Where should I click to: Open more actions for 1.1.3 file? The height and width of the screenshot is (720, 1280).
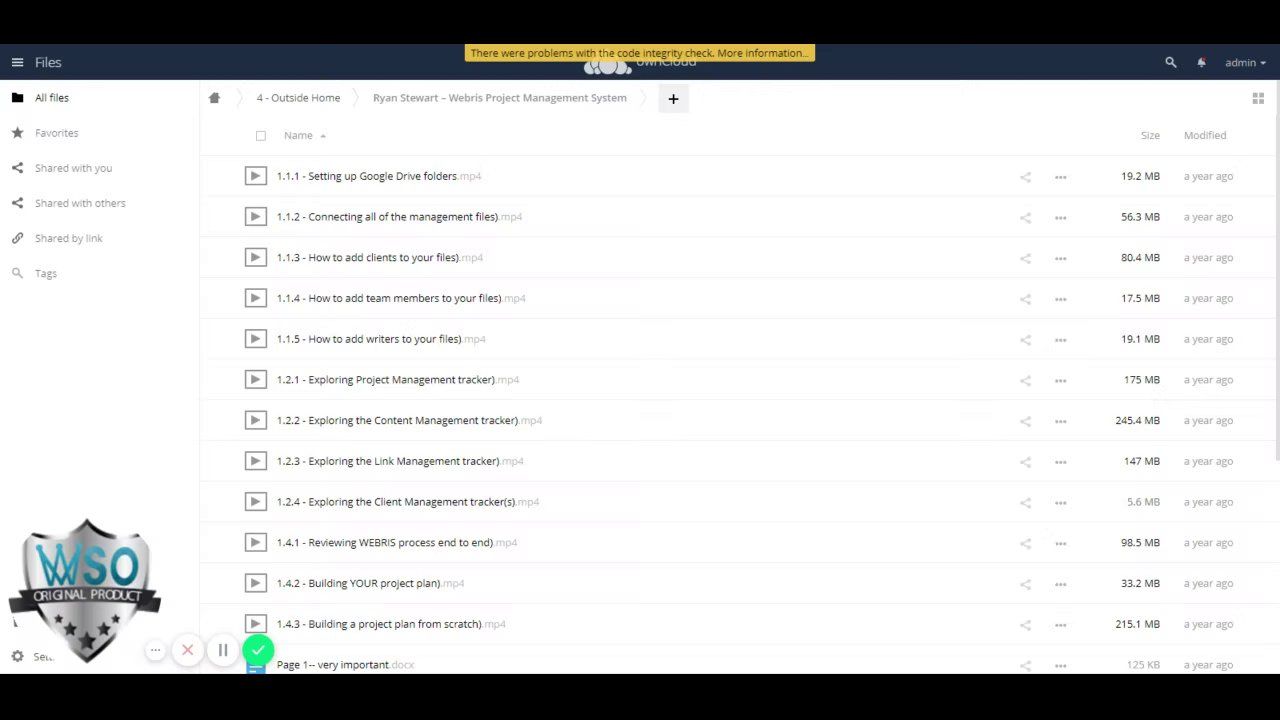coord(1060,258)
